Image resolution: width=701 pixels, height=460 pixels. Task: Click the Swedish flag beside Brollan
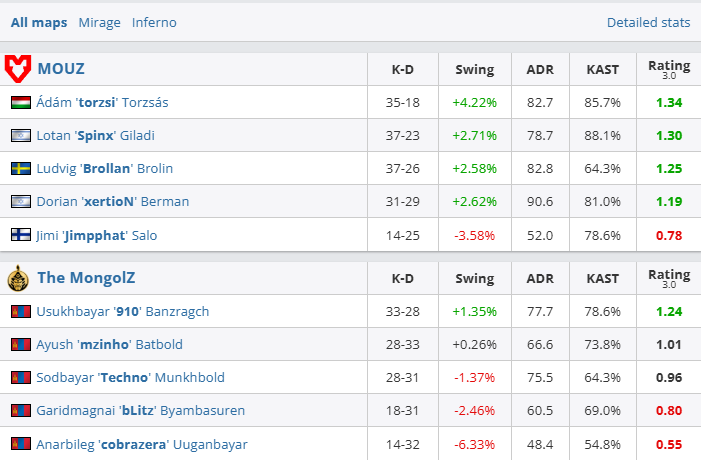tap(20, 168)
